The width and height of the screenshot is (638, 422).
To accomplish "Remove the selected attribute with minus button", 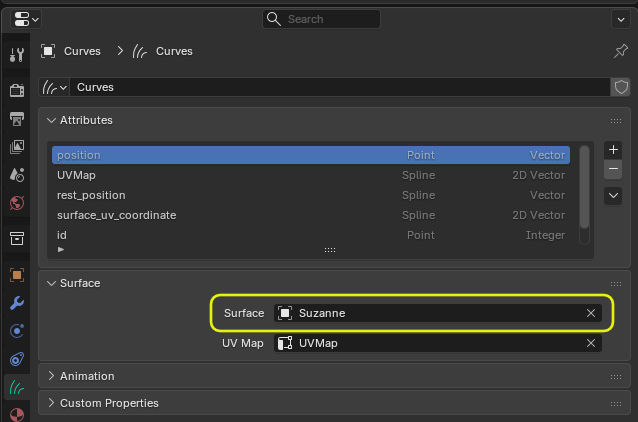I will coord(614,169).
